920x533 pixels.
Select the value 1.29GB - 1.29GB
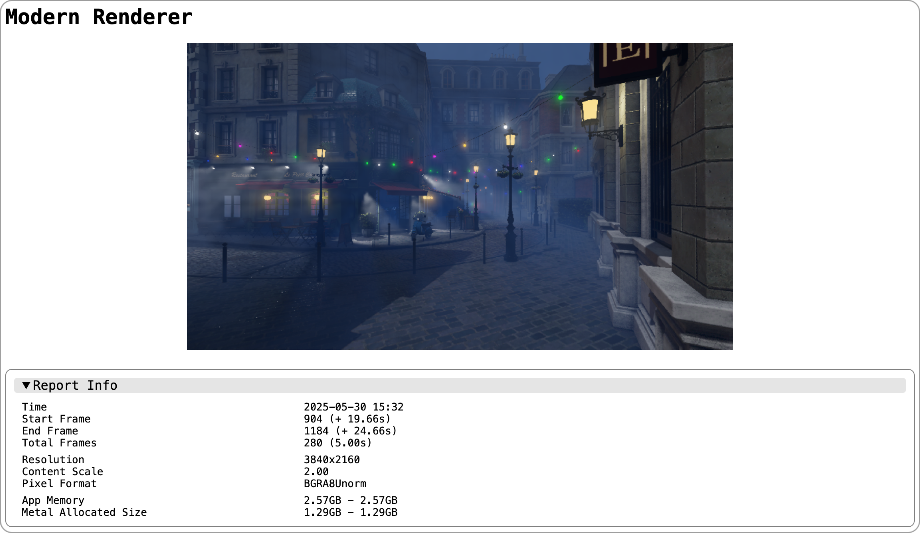coord(350,512)
